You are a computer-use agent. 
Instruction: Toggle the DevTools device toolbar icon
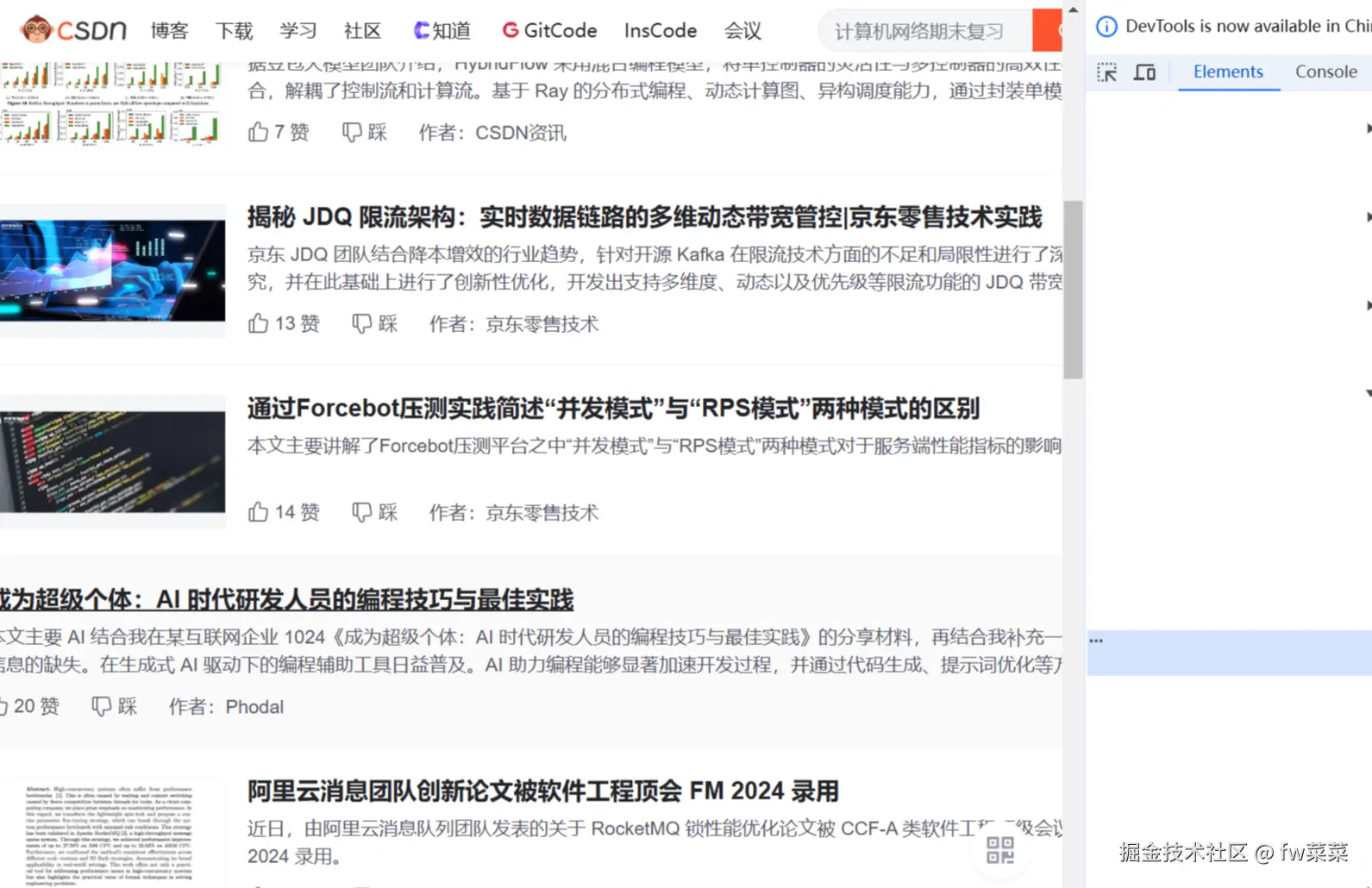point(1144,72)
